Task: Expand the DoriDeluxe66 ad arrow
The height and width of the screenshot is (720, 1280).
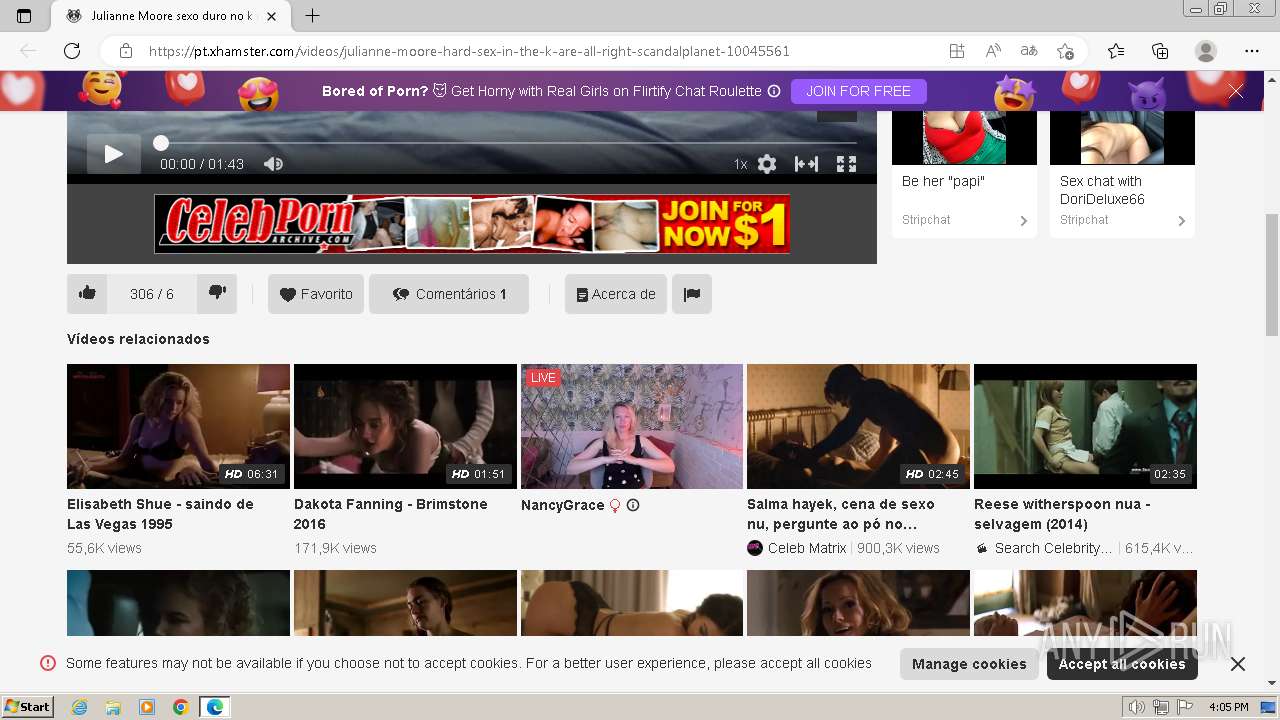Action: click(x=1181, y=221)
